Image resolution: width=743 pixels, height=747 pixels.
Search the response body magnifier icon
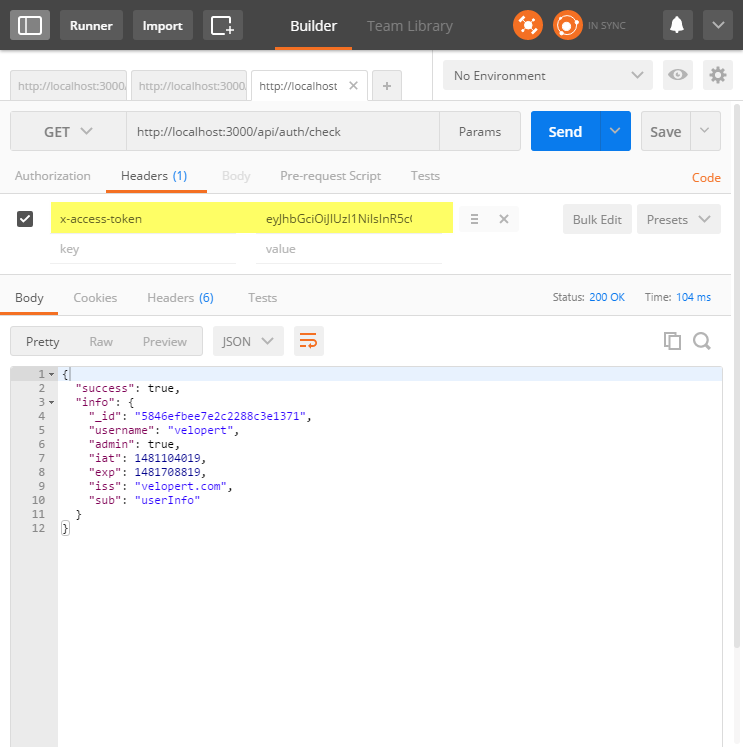tap(701, 341)
